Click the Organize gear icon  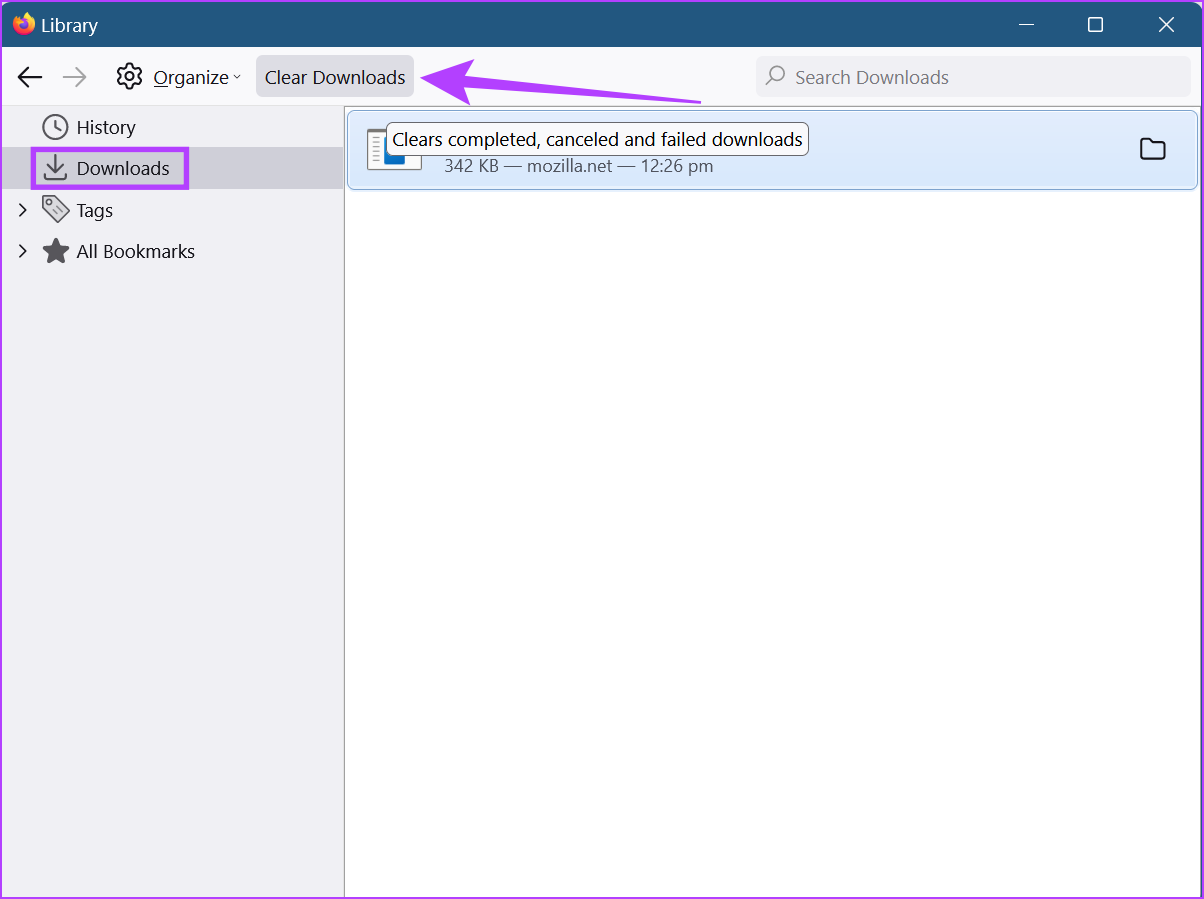(x=129, y=77)
